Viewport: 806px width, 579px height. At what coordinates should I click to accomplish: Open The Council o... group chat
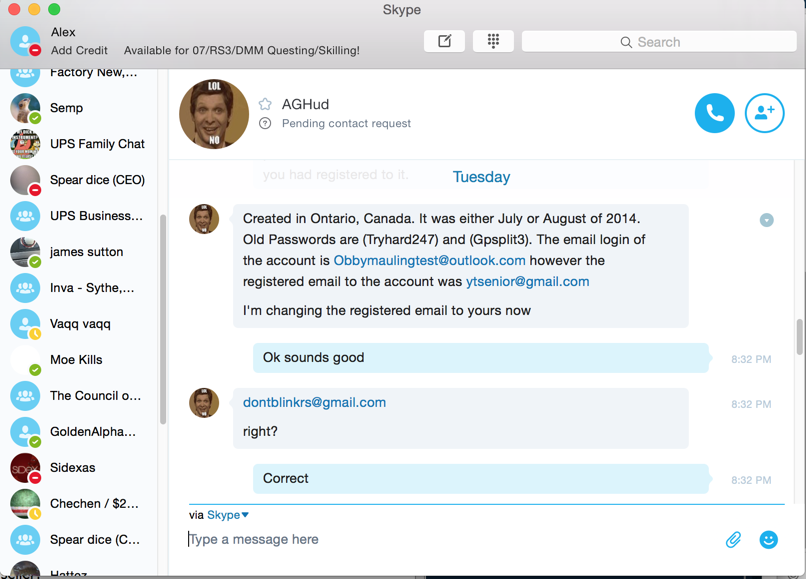tap(79, 396)
